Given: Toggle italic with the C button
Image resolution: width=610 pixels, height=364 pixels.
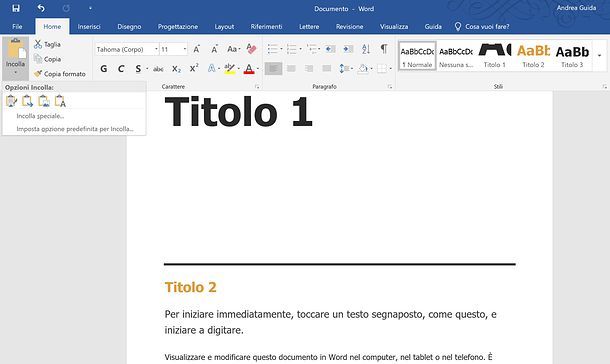Looking at the screenshot, I should [x=121, y=69].
